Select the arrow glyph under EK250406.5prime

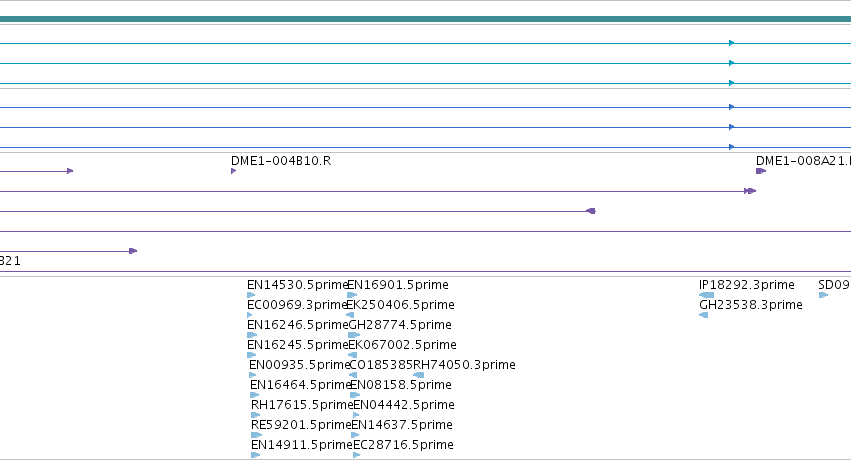(x=350, y=315)
